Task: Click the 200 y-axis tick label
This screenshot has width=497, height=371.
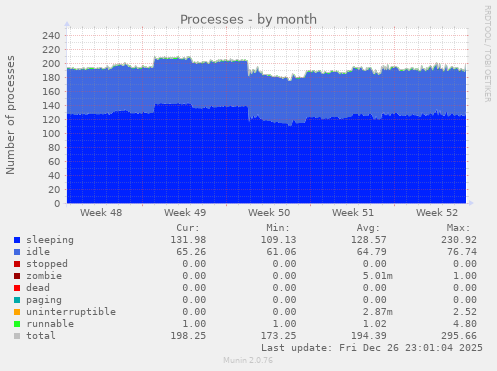Action: point(51,64)
